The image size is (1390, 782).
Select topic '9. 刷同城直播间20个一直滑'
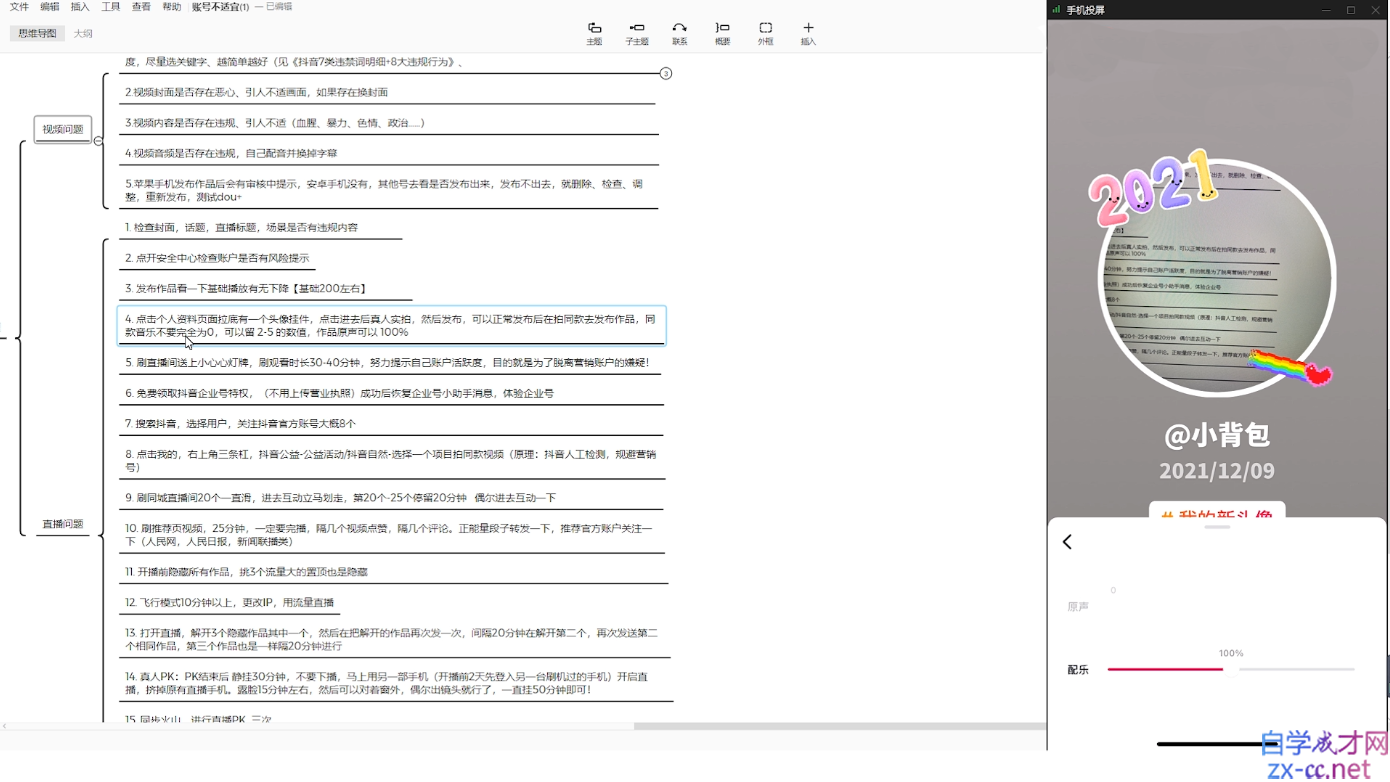coord(340,497)
